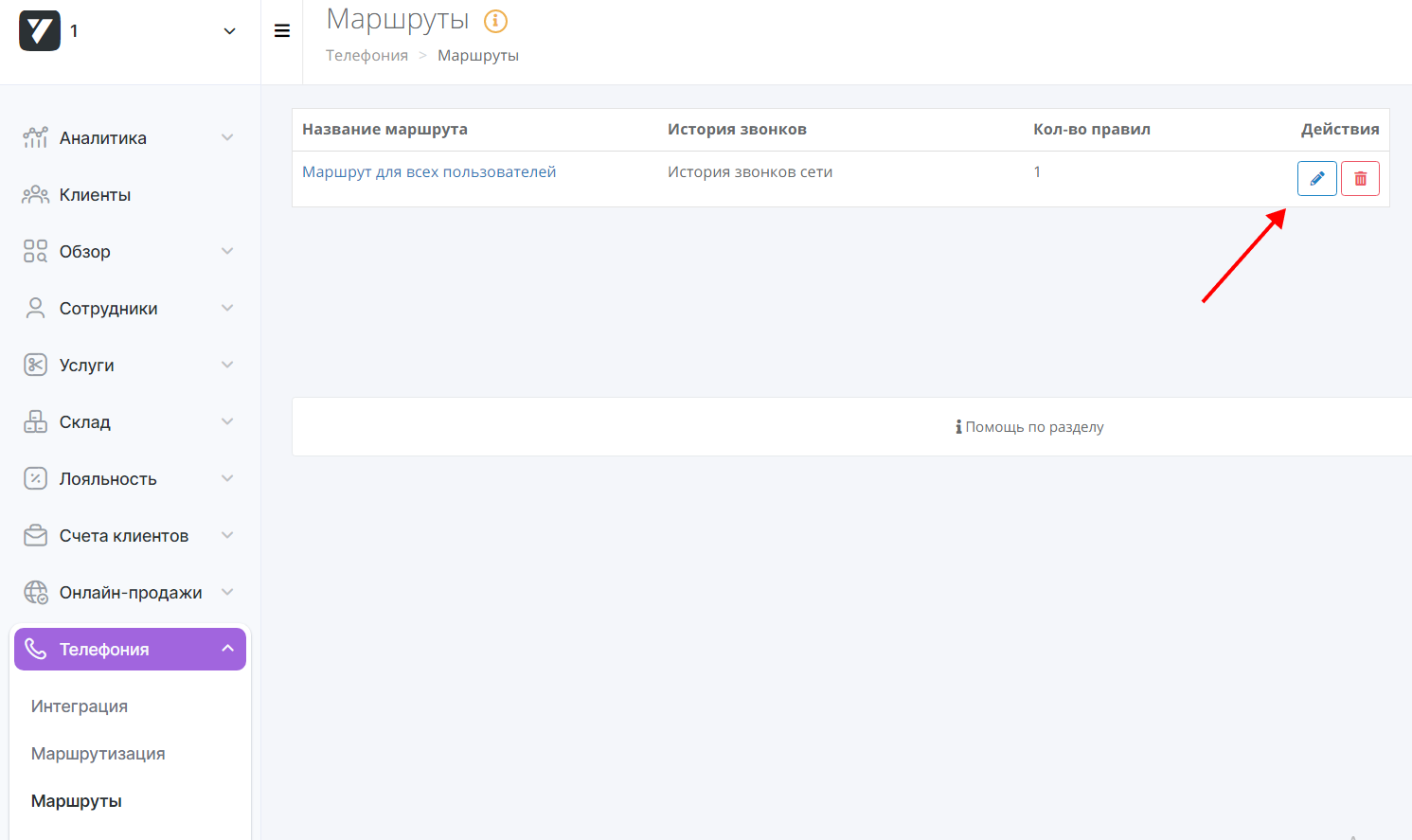Image resolution: width=1412 pixels, height=840 pixels.
Task: Click Помощь по разделу help link
Action: (1030, 427)
